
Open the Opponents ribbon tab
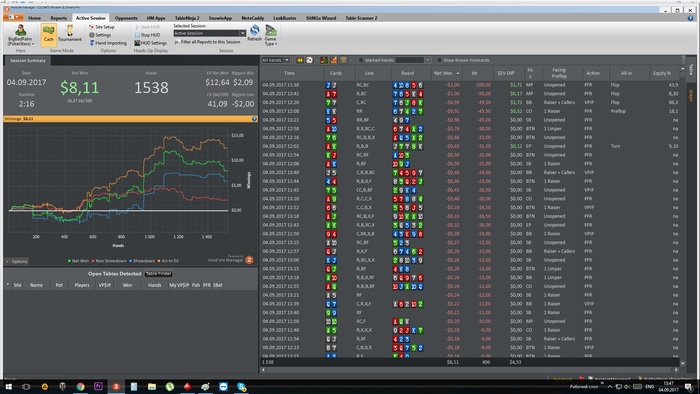(x=126, y=18)
